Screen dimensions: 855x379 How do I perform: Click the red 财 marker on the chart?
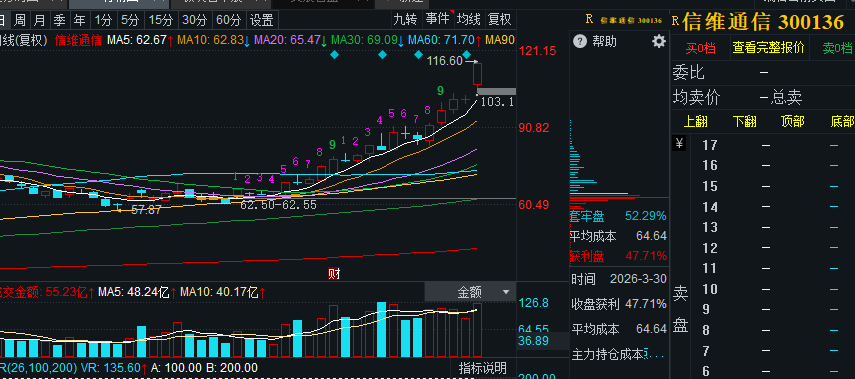[334, 274]
